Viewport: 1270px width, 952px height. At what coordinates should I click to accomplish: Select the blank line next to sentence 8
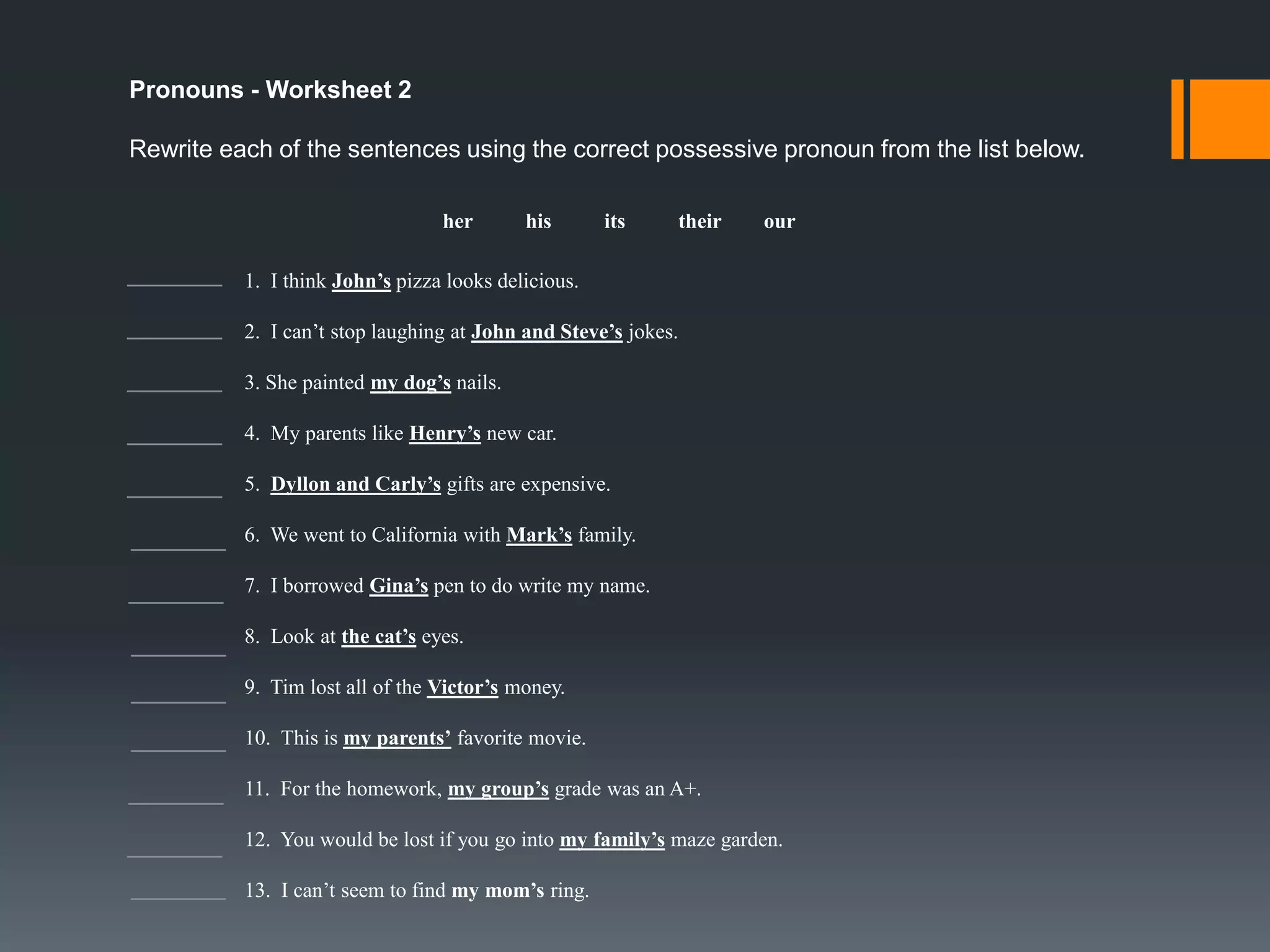178,653
